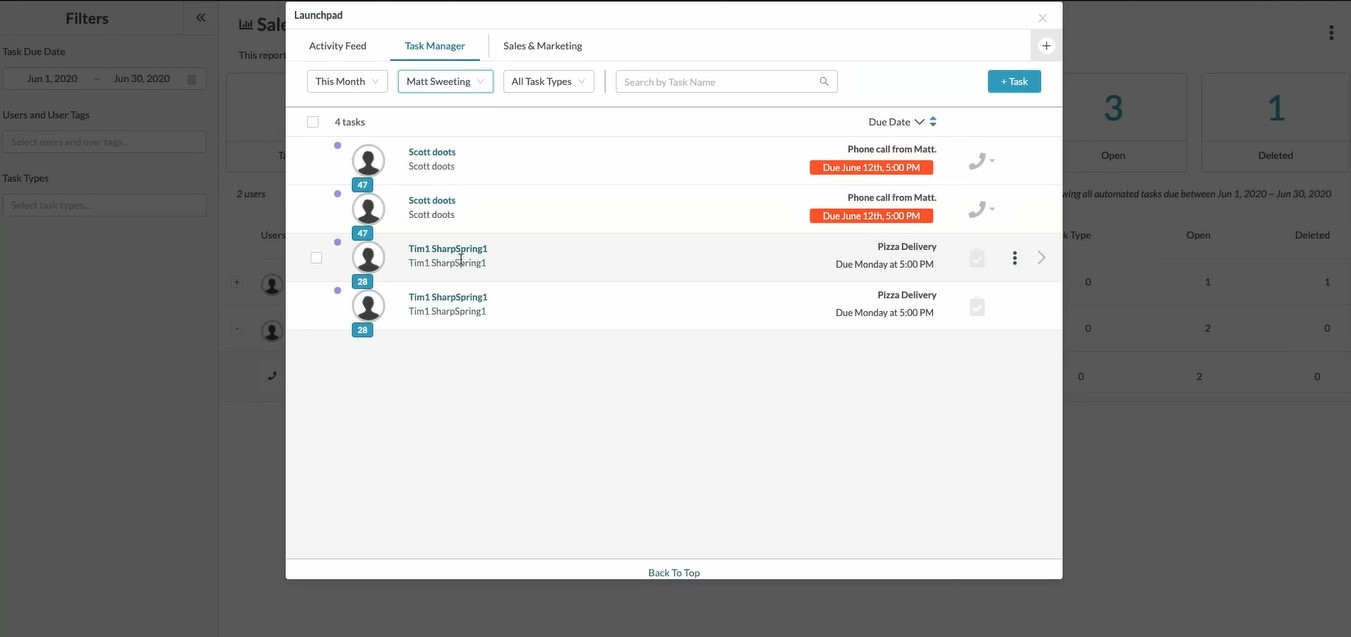
Task: Click the + Task button
Action: pyautogui.click(x=1014, y=82)
